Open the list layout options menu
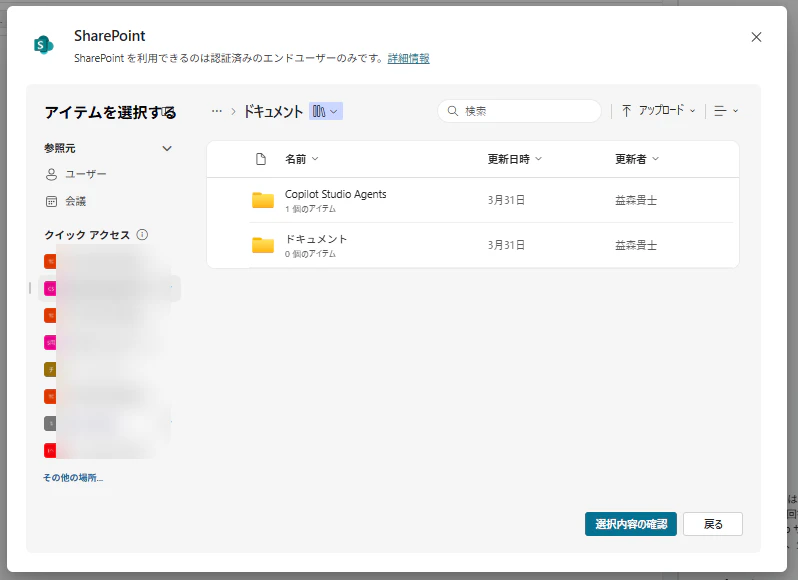 pyautogui.click(x=726, y=111)
